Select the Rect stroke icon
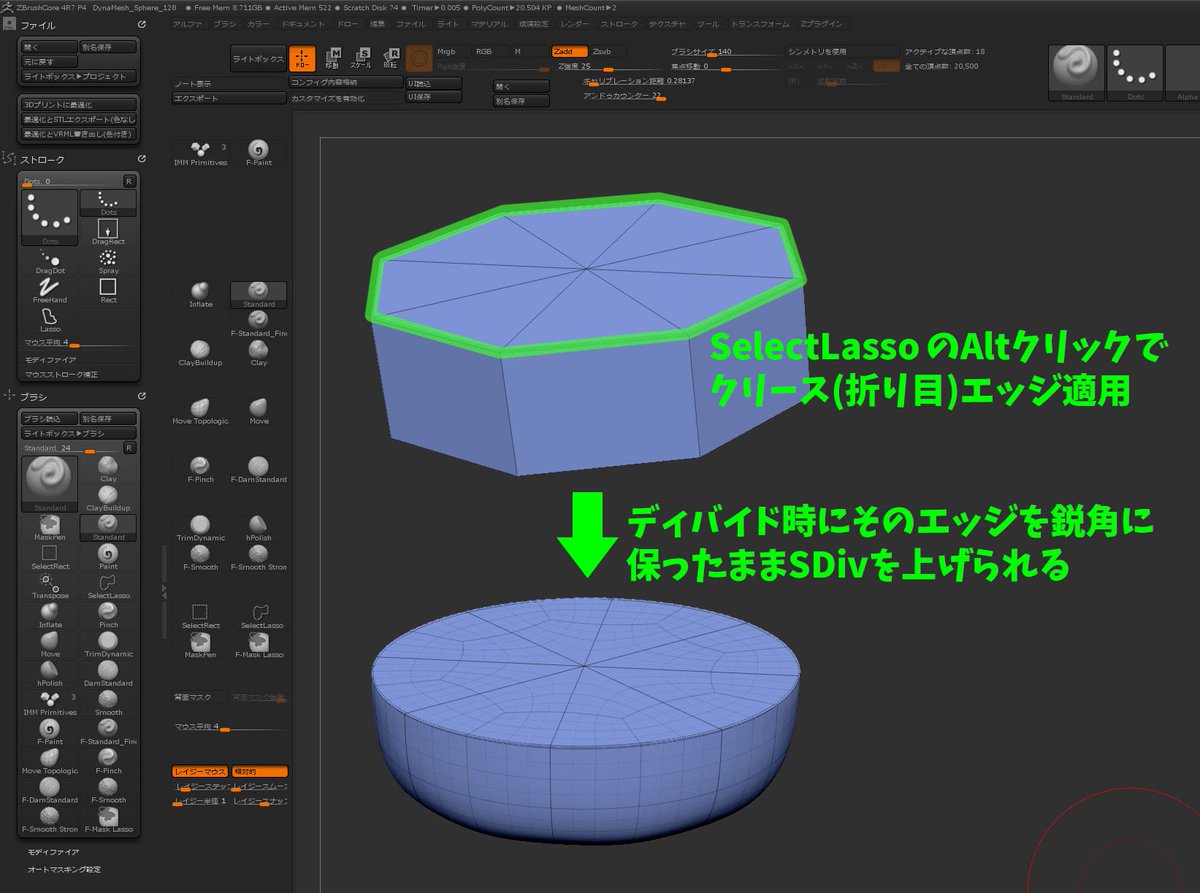This screenshot has width=1200, height=893. tap(108, 291)
